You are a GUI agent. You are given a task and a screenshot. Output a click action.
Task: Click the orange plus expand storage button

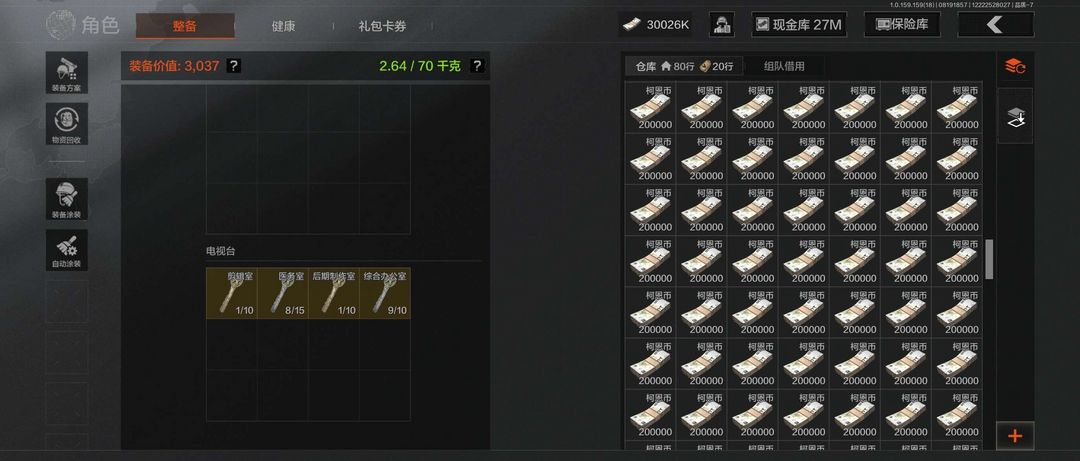coord(1015,436)
